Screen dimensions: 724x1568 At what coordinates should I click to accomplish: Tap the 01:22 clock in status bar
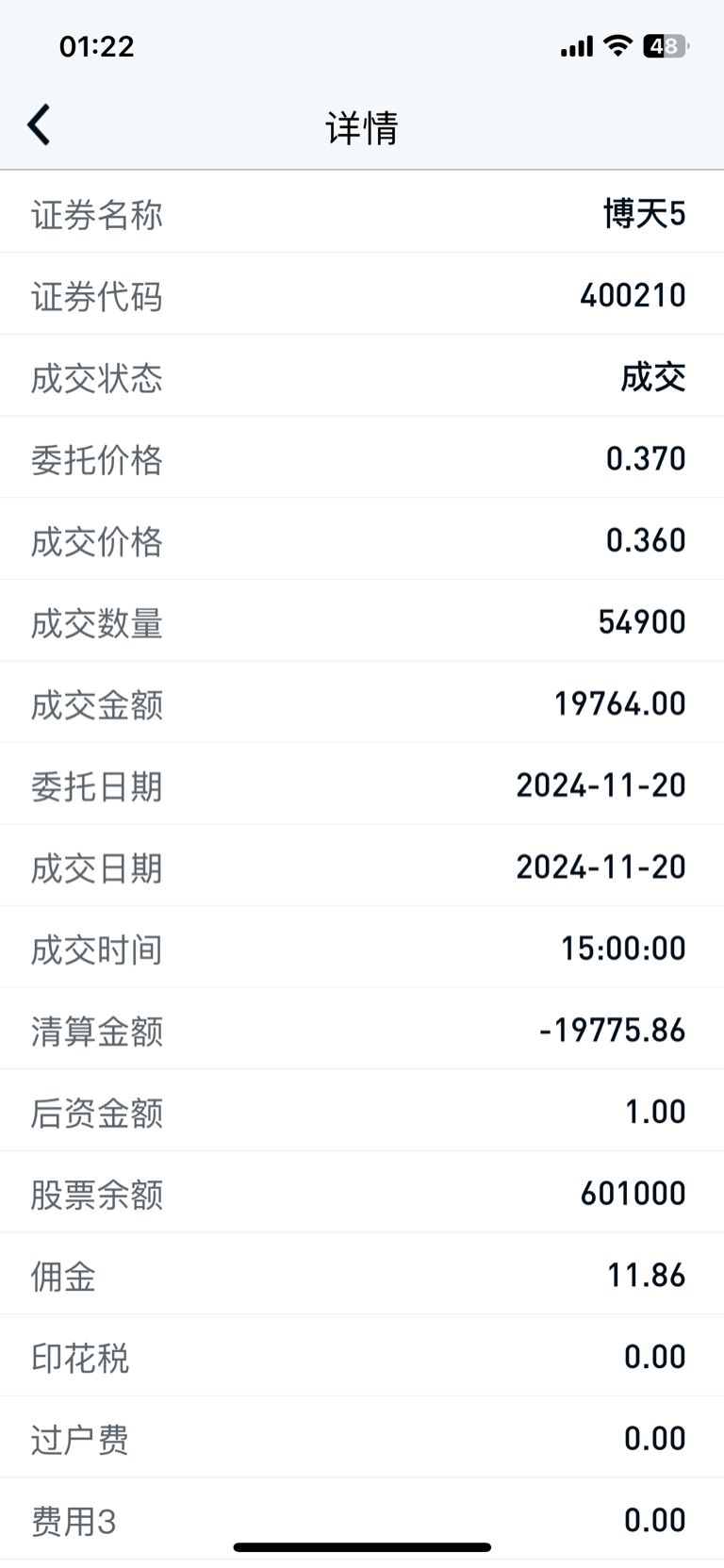[96, 46]
